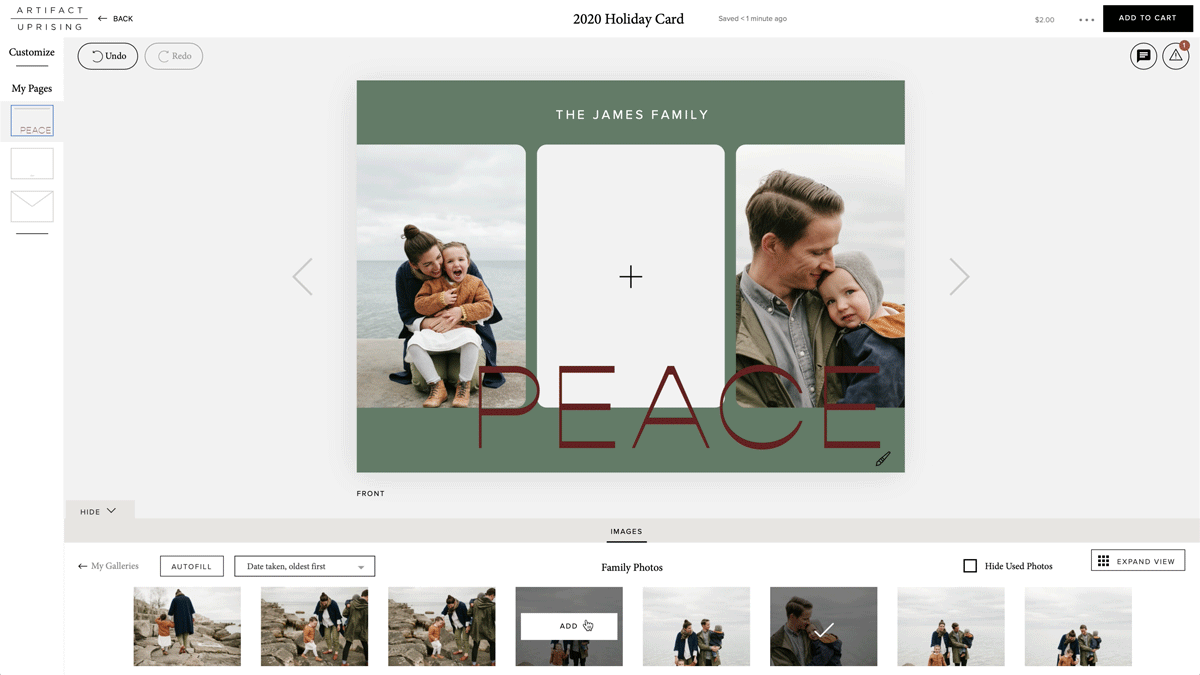Click the My Pages sidebar heading

[32, 88]
